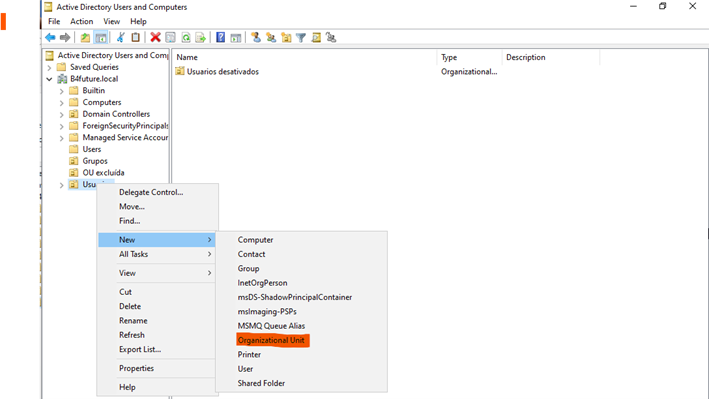Select Help in the context menu
Viewport: 709px width, 399px height.
[157, 387]
